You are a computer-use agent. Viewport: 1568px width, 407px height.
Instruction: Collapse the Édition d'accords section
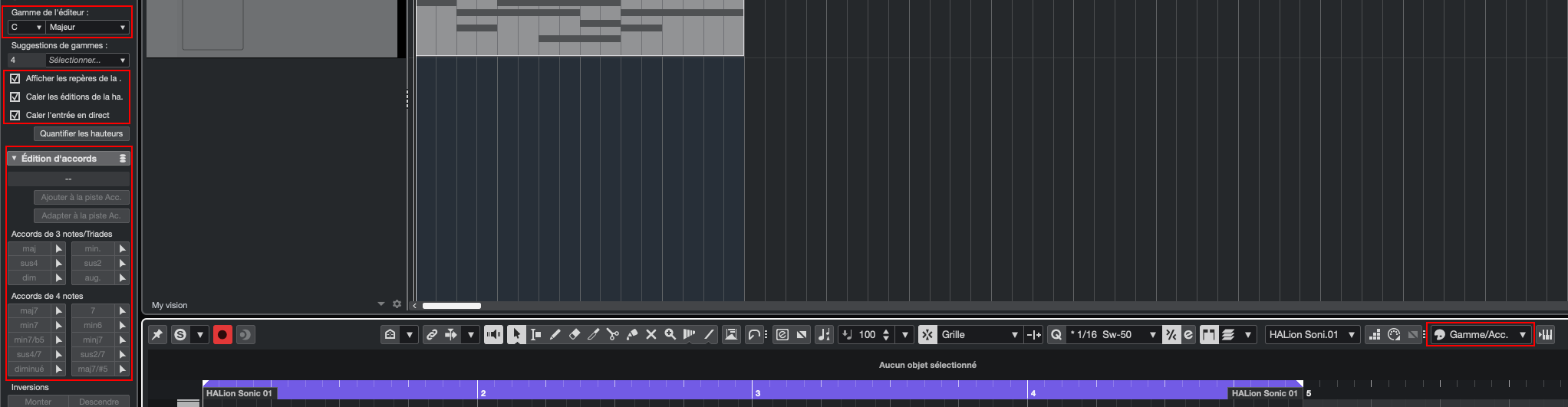[x=14, y=158]
